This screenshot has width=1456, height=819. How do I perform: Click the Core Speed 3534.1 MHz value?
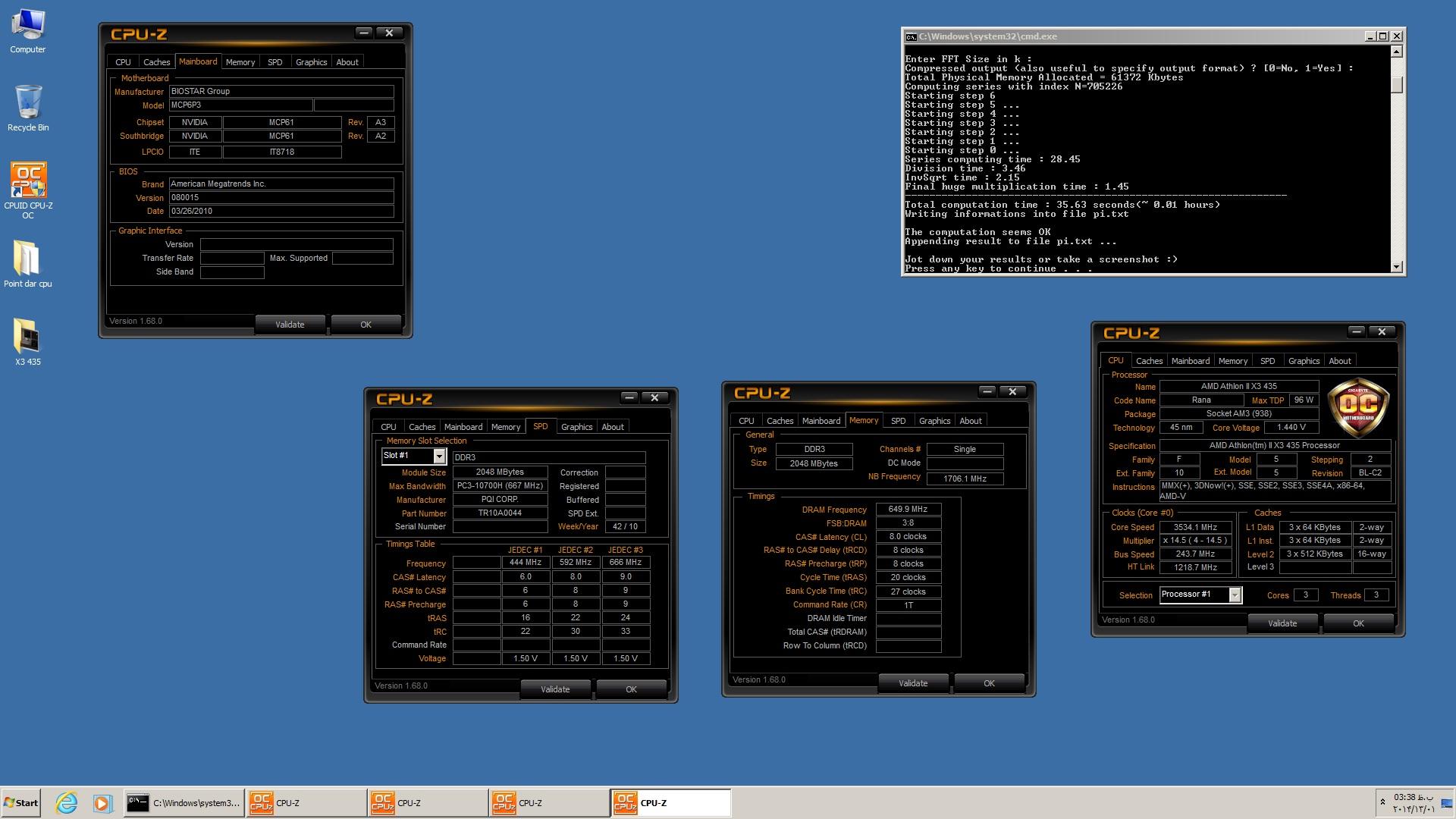click(x=1195, y=527)
